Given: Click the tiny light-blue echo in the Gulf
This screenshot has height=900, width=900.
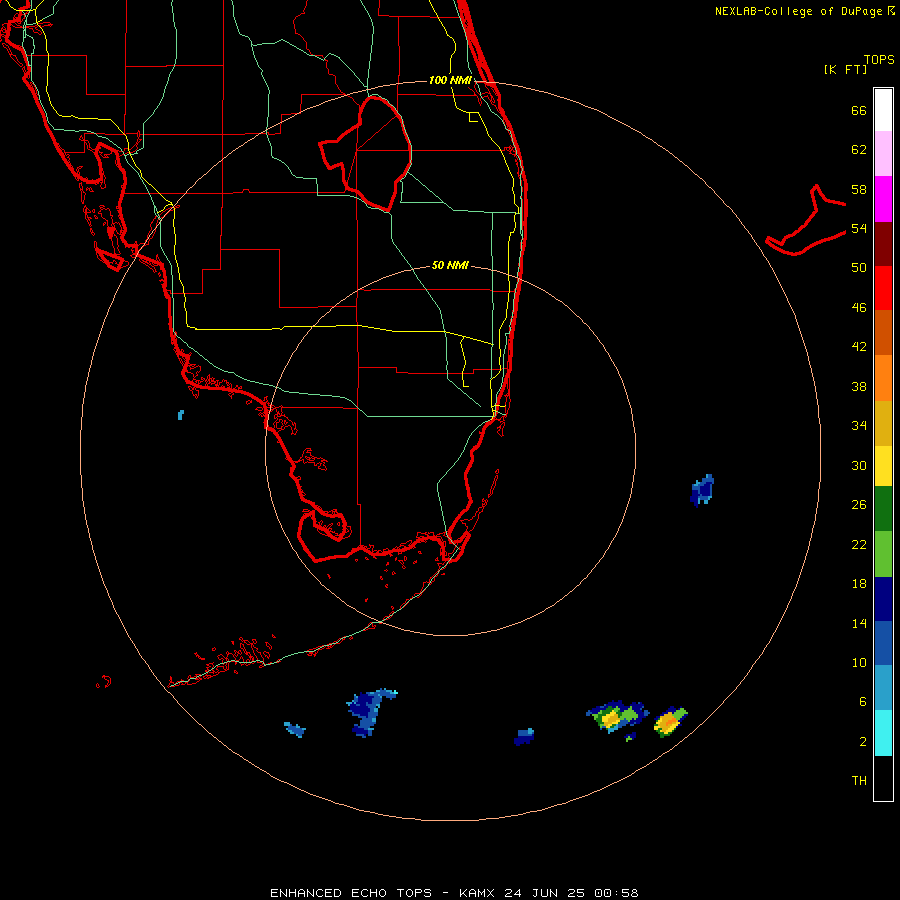Looking at the screenshot, I should [x=181, y=414].
